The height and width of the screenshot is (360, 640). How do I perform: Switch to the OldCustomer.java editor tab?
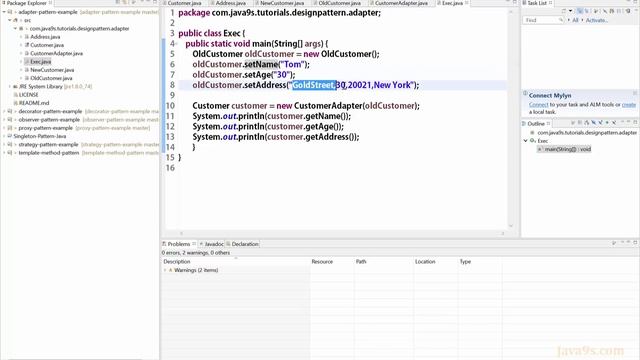tap(339, 3)
